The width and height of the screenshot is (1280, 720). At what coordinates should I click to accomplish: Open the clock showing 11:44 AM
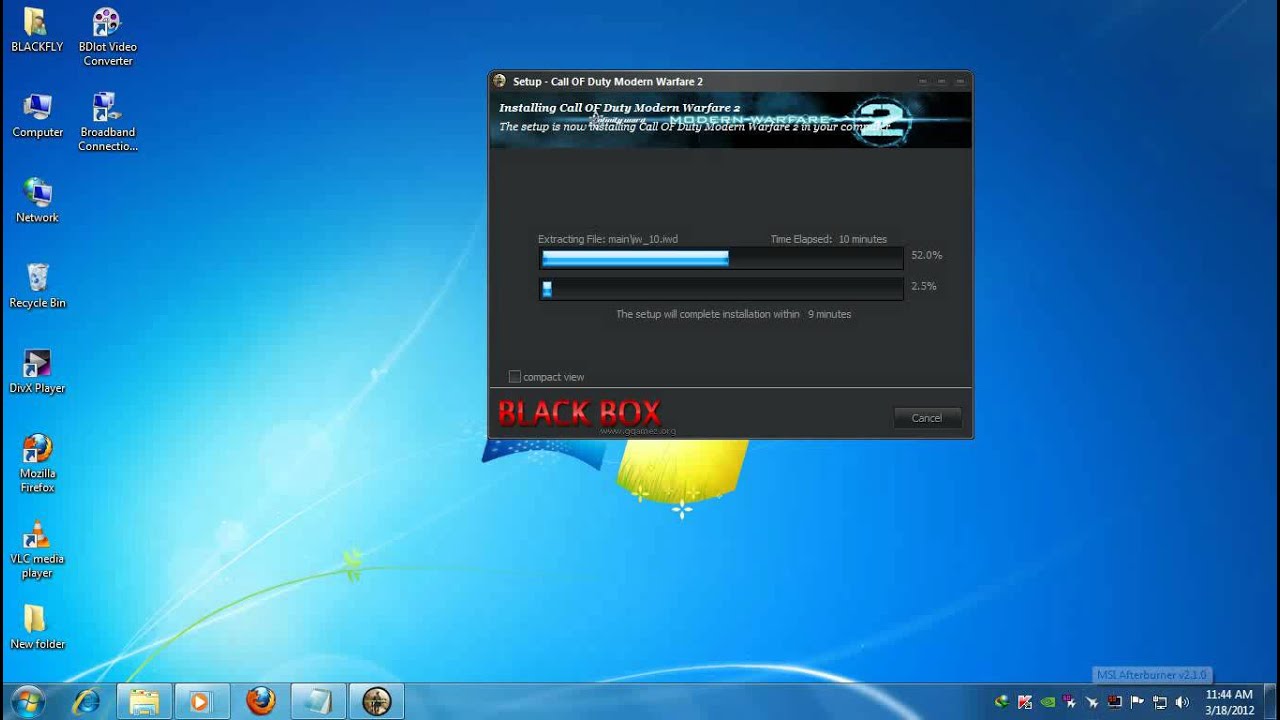tap(1229, 702)
